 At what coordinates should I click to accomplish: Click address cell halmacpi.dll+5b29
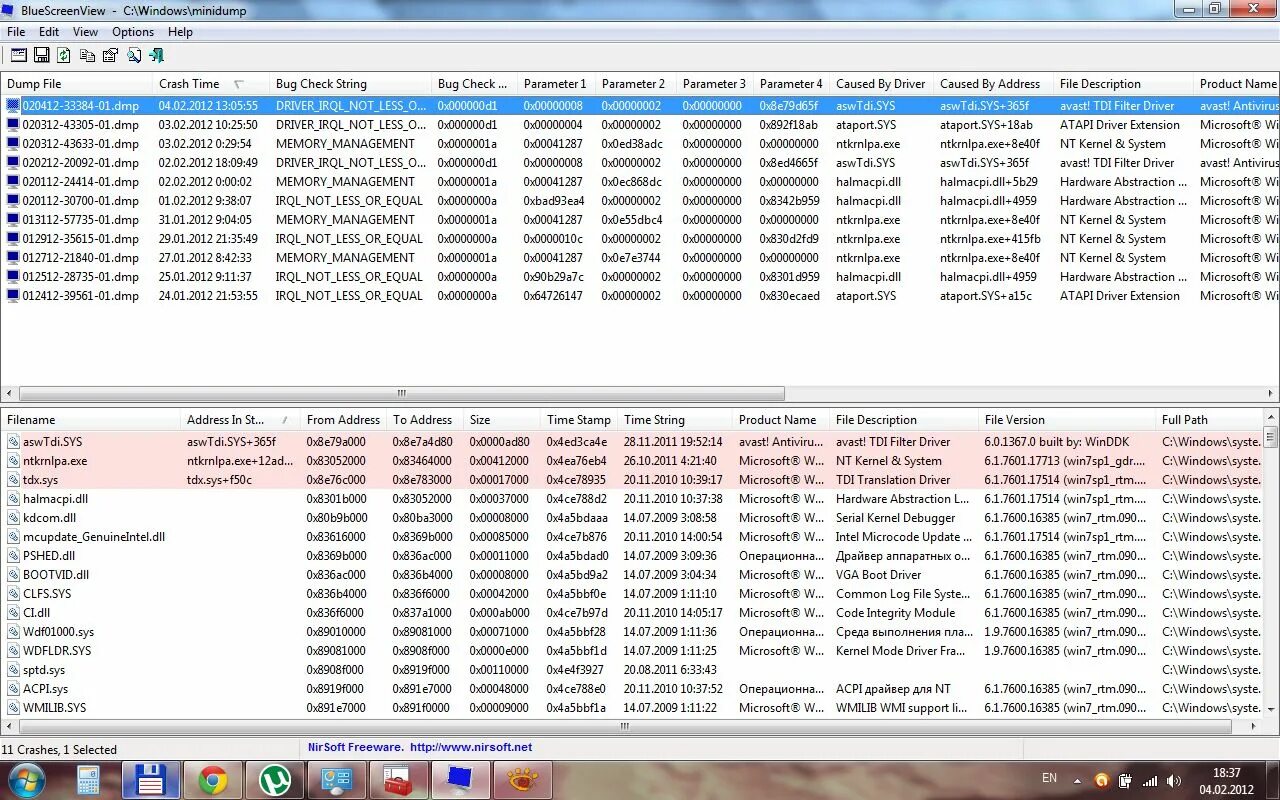[x=988, y=182]
